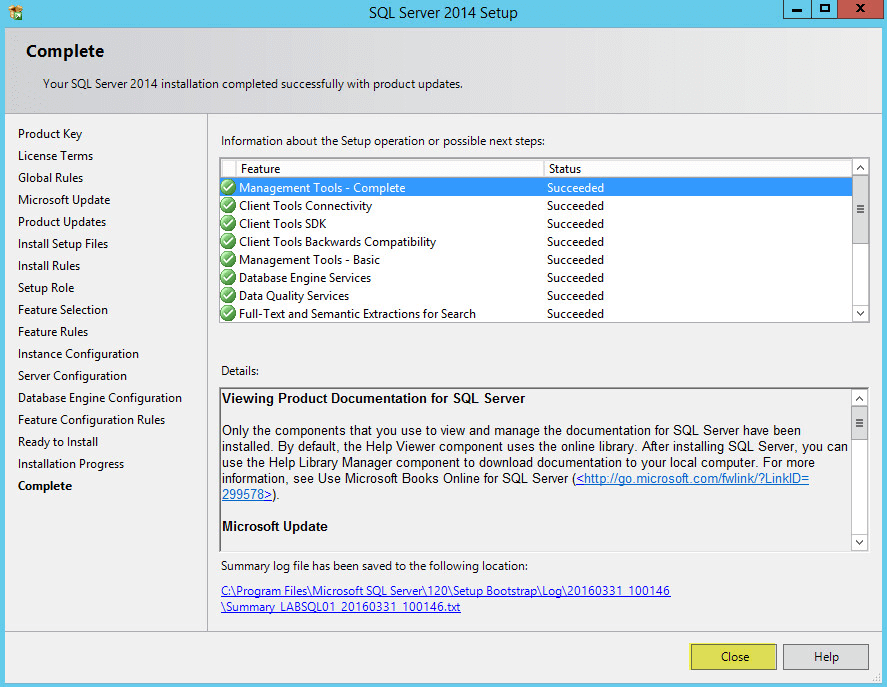Select the Install Rules step

pos(49,266)
